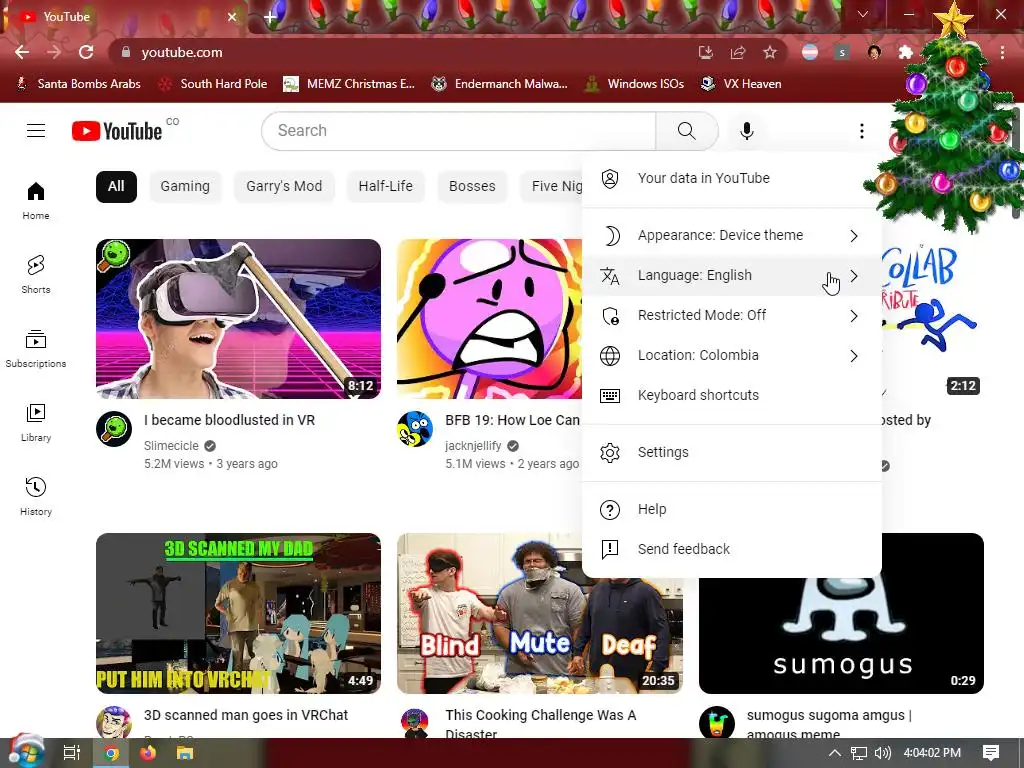Click the youtube.com address bar
Viewport: 1024px width, 768px height.
pyautogui.click(x=405, y=52)
